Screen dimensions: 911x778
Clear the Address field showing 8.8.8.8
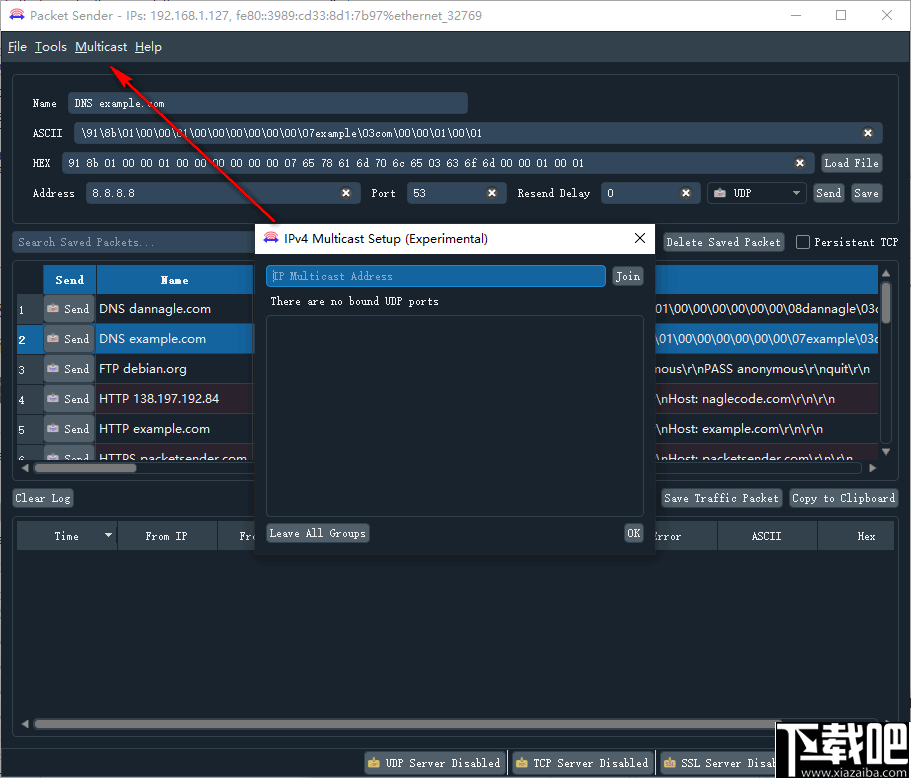tap(346, 192)
